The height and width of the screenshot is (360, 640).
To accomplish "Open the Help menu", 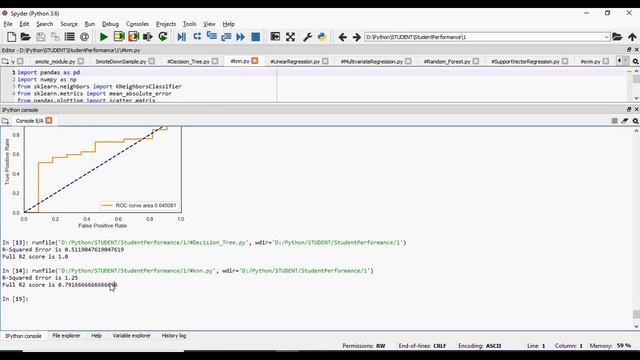I will 229,24.
